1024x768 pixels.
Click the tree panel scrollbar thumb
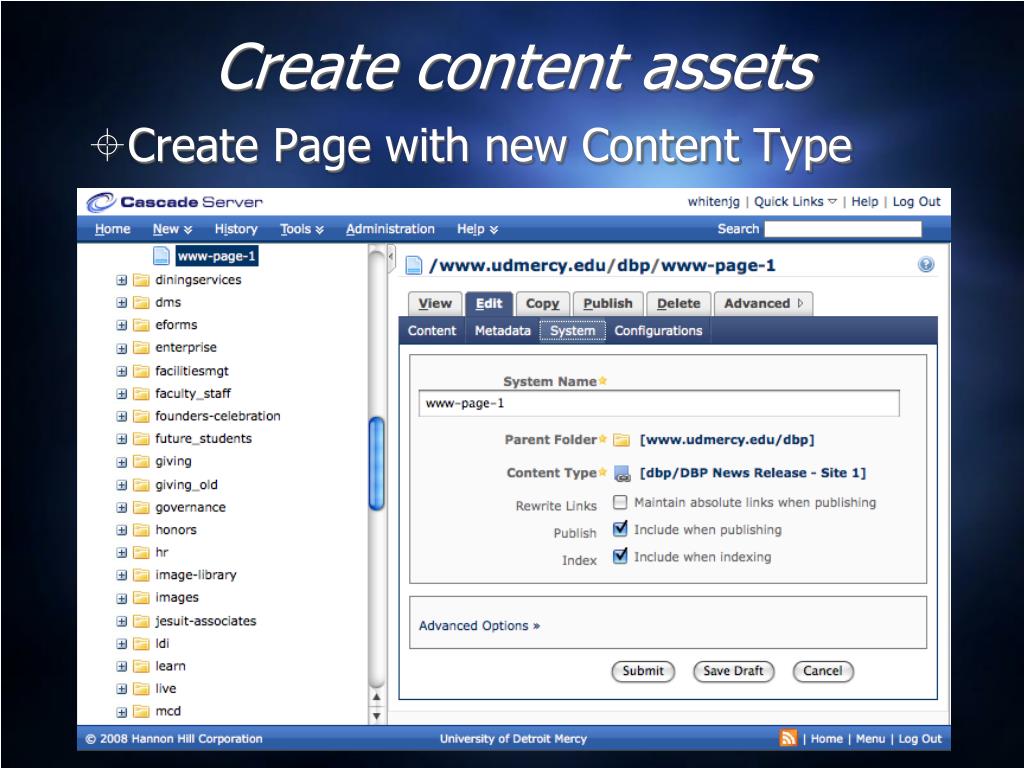[x=377, y=463]
